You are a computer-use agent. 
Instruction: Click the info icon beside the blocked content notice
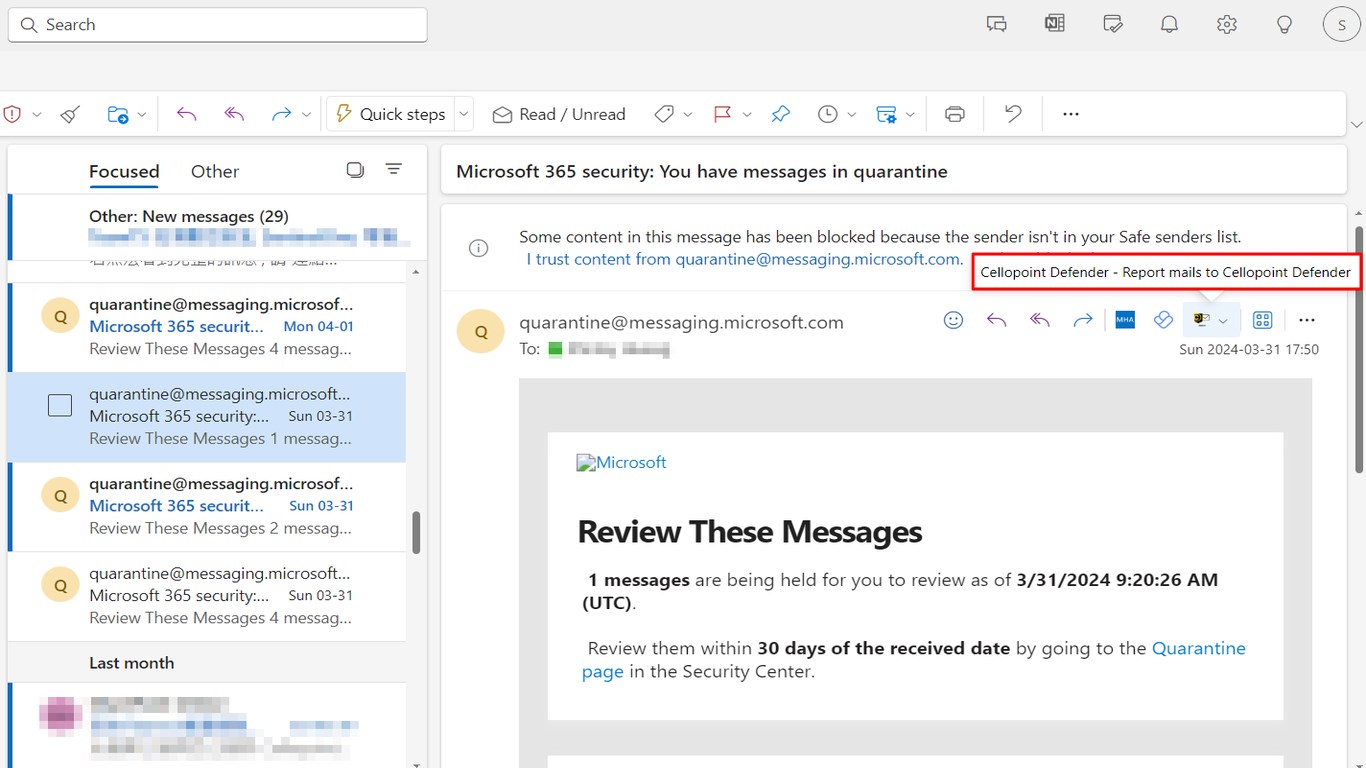click(479, 248)
